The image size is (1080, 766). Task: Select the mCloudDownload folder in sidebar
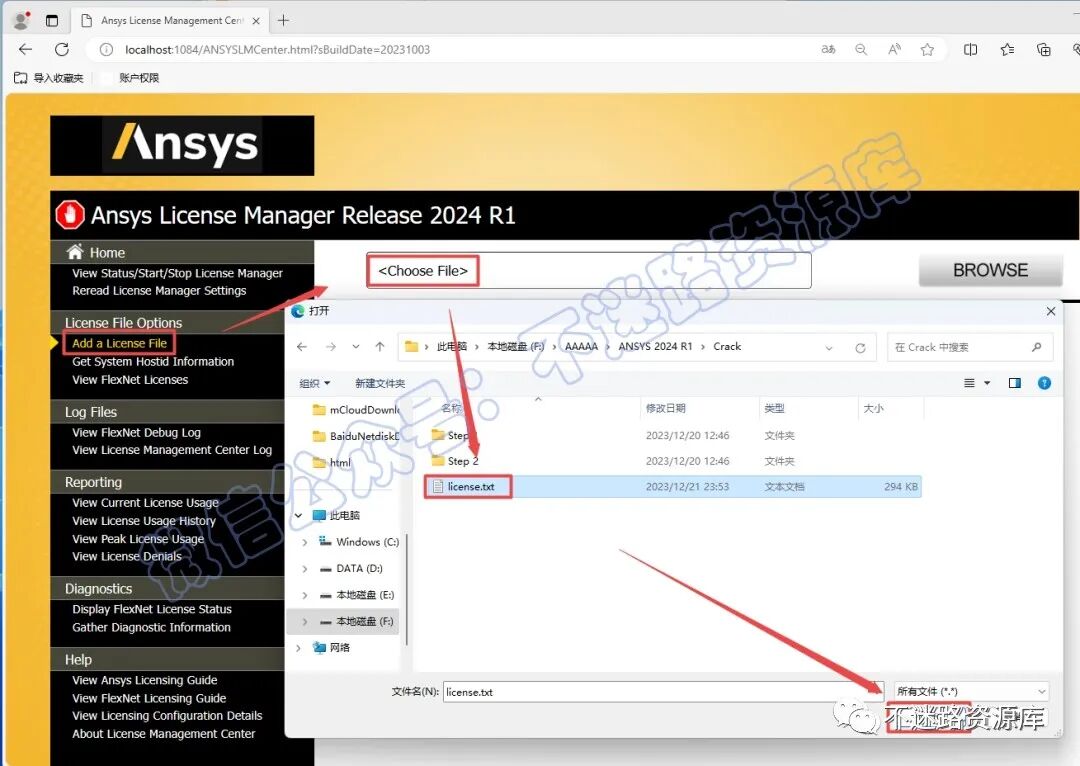pyautogui.click(x=356, y=410)
